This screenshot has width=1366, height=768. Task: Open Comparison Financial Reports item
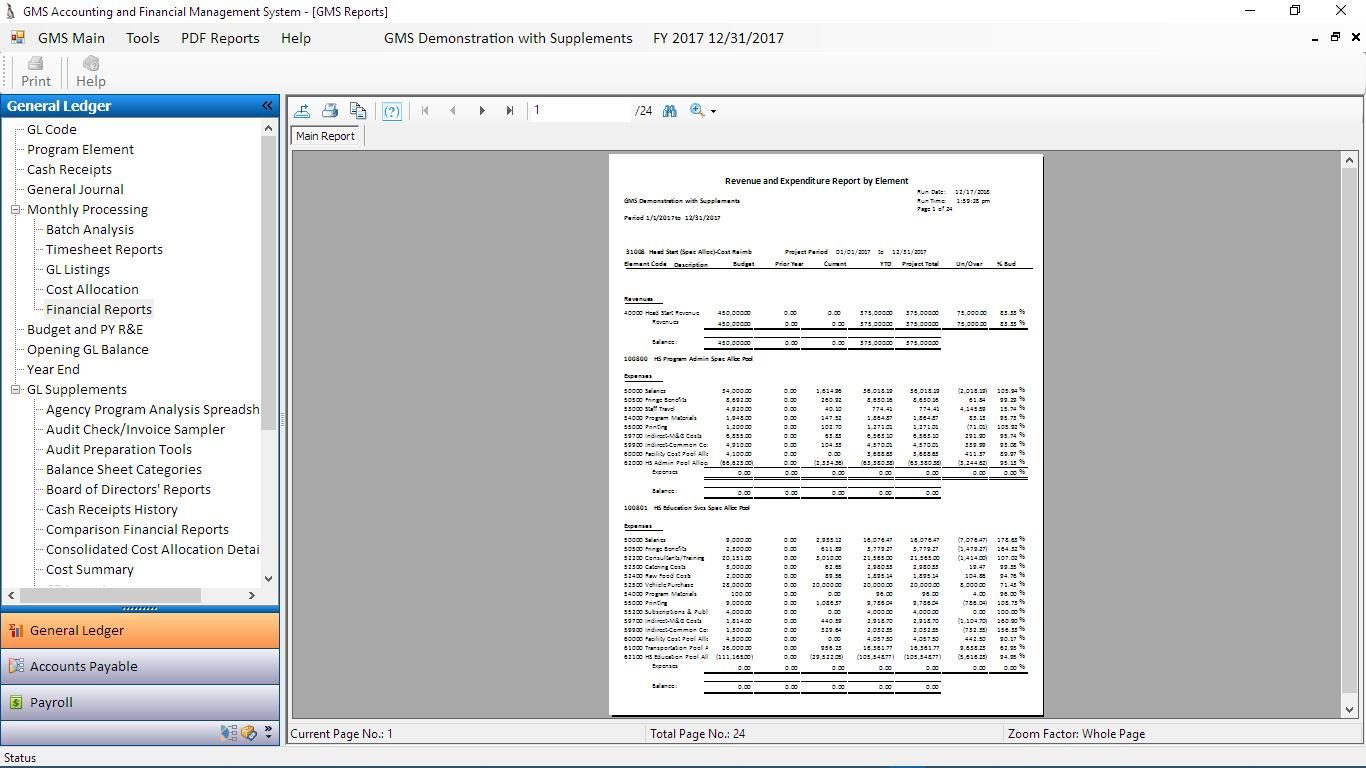(x=137, y=529)
